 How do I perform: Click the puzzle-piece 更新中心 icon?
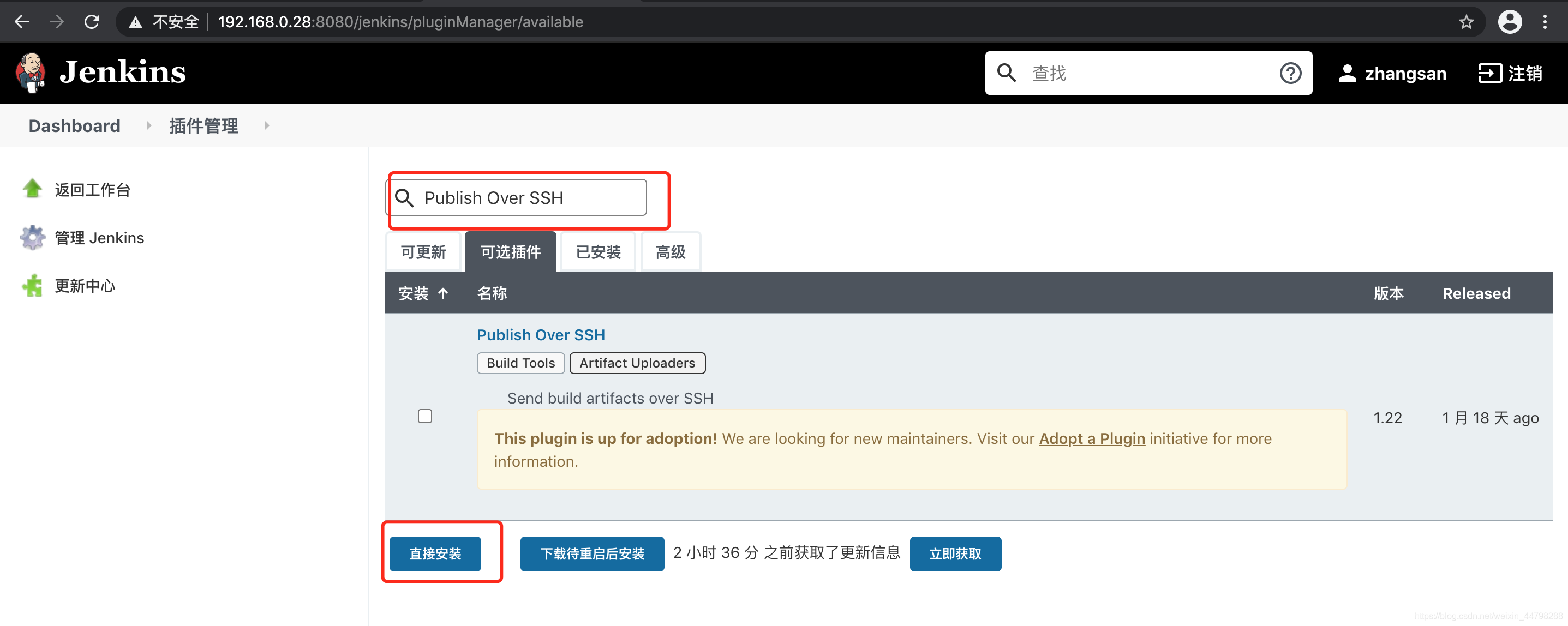point(32,285)
